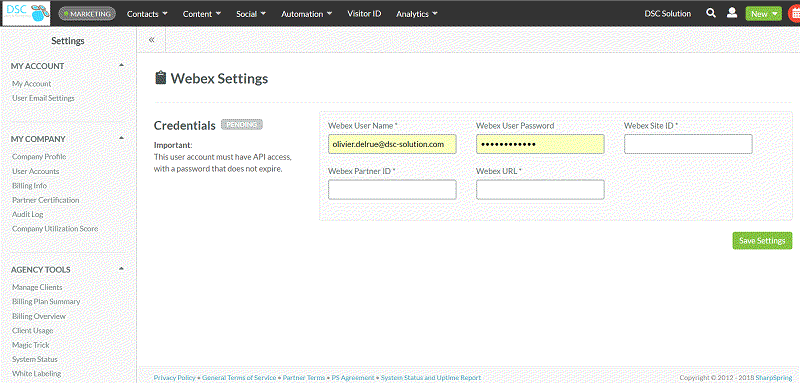Open User Email Settings
Screen dimensions: 800x383
click(43, 98)
